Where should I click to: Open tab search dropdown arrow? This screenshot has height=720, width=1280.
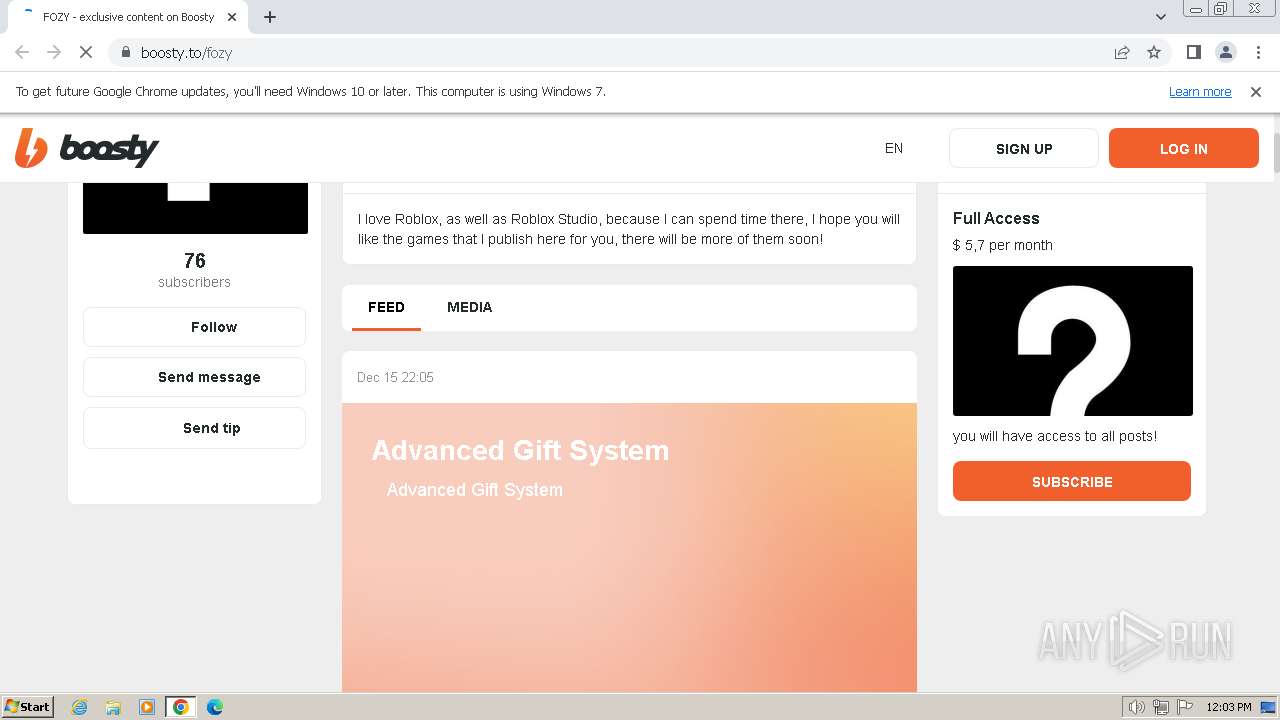1161,16
